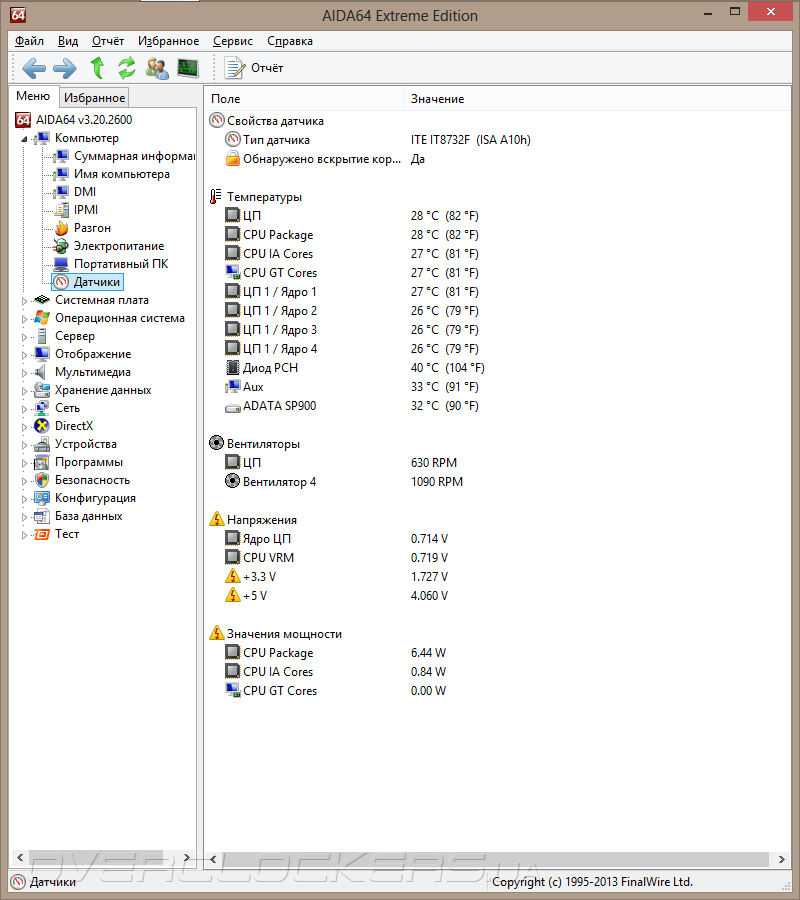Open the Справка menu
Image resolution: width=800 pixels, height=900 pixels.
click(290, 41)
